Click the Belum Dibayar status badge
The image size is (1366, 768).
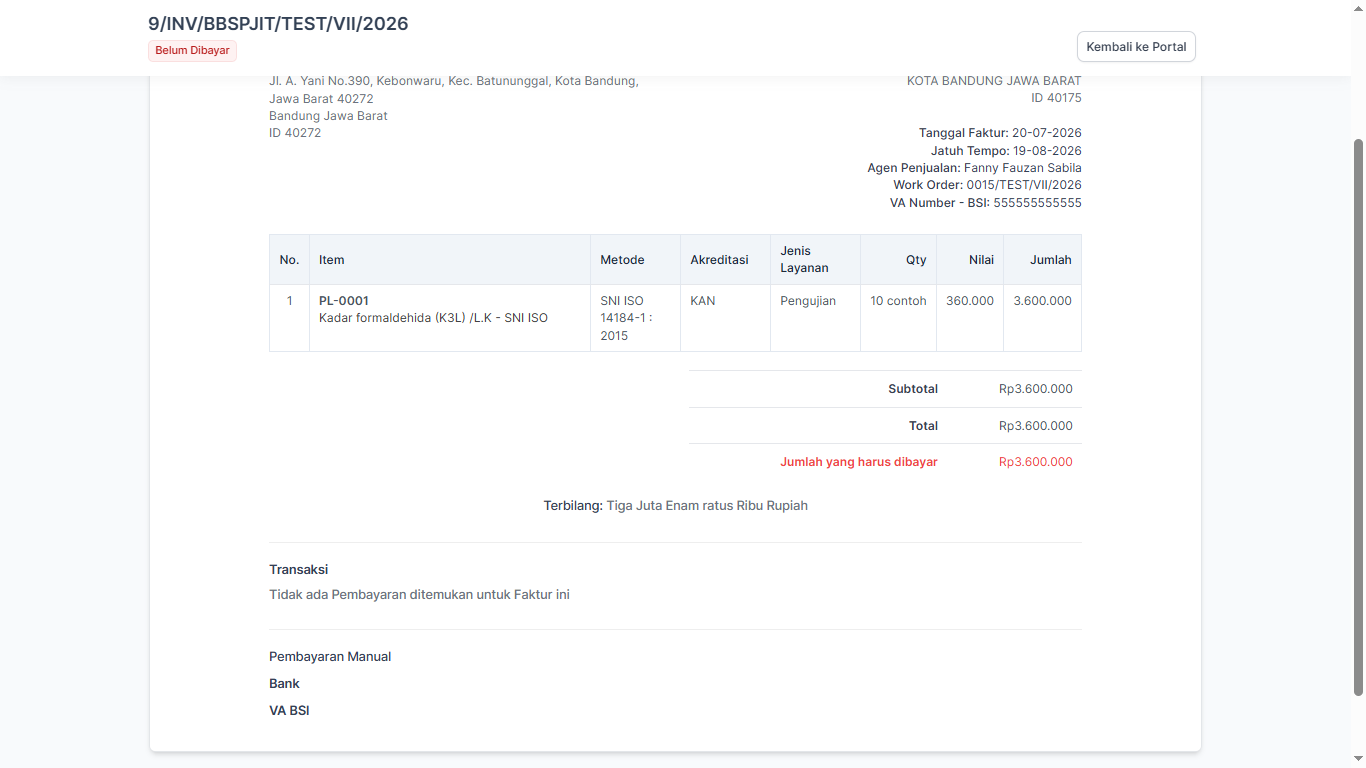[x=192, y=51]
